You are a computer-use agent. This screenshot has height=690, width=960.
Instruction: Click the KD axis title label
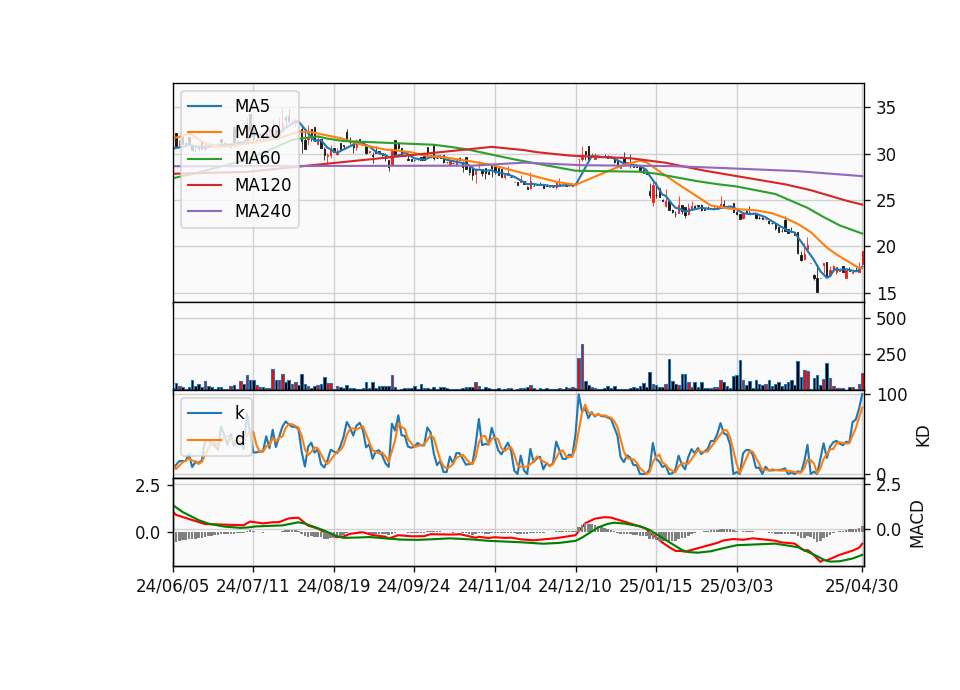(x=923, y=436)
